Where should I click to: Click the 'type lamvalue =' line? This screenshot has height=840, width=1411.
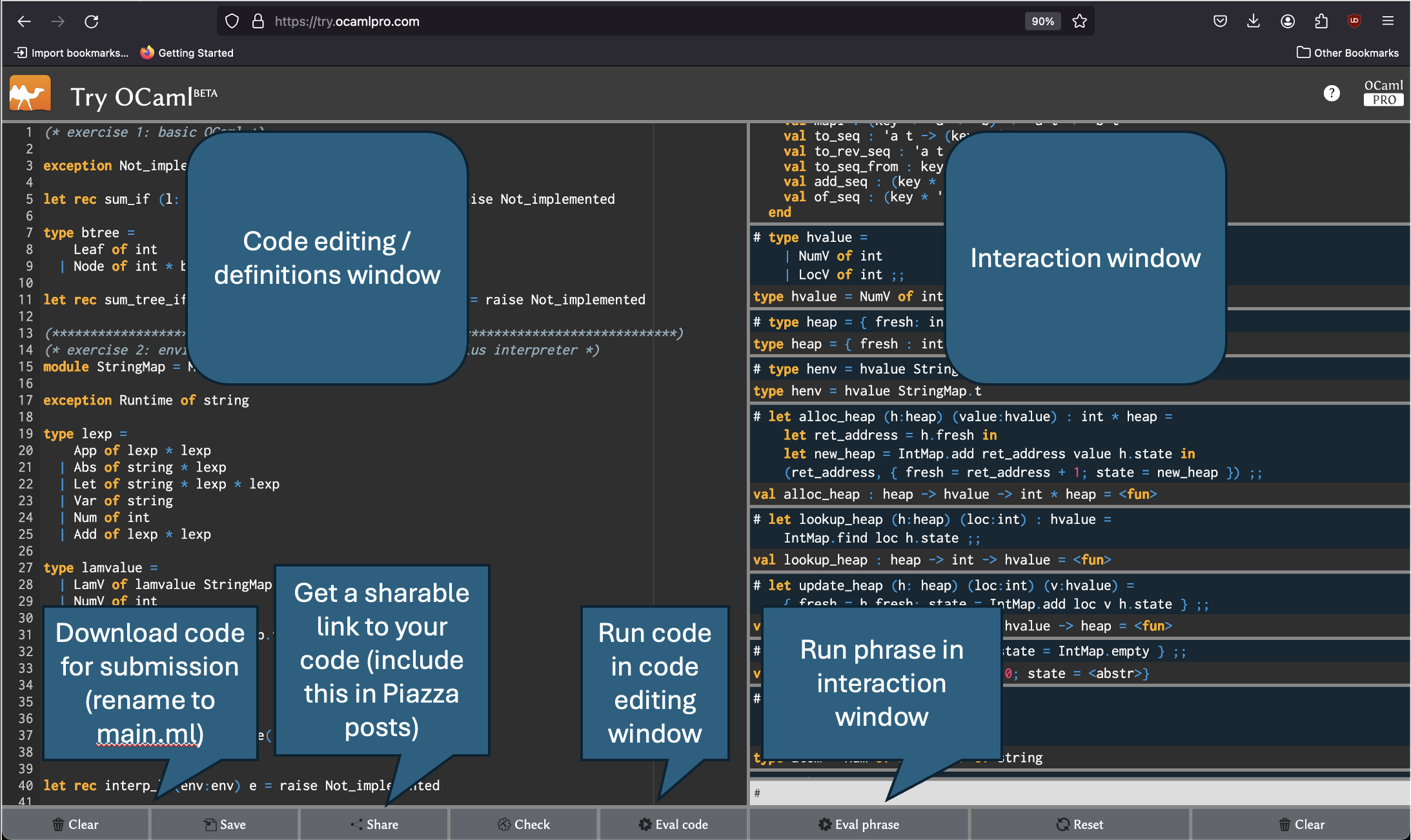pos(101,568)
